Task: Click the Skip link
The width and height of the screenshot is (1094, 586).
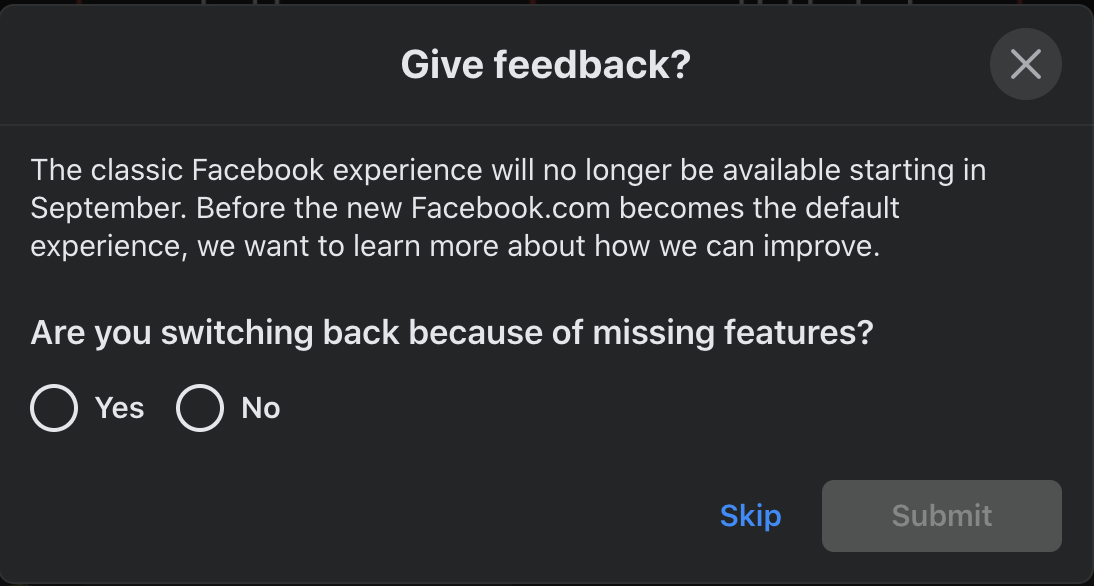Action: click(x=750, y=516)
